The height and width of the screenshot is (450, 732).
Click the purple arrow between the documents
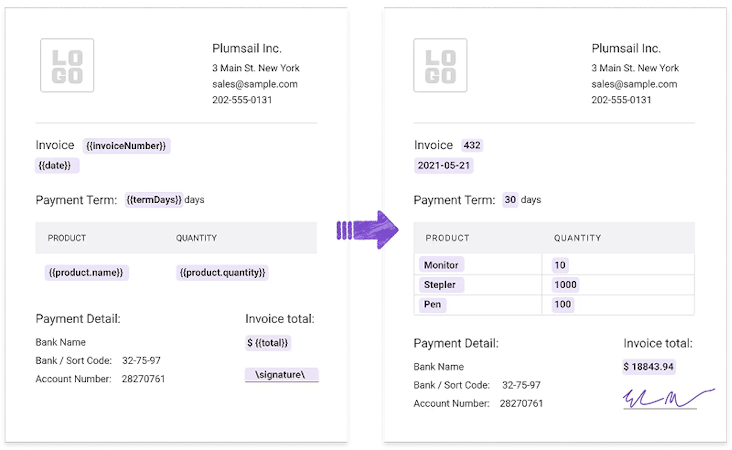coord(366,229)
